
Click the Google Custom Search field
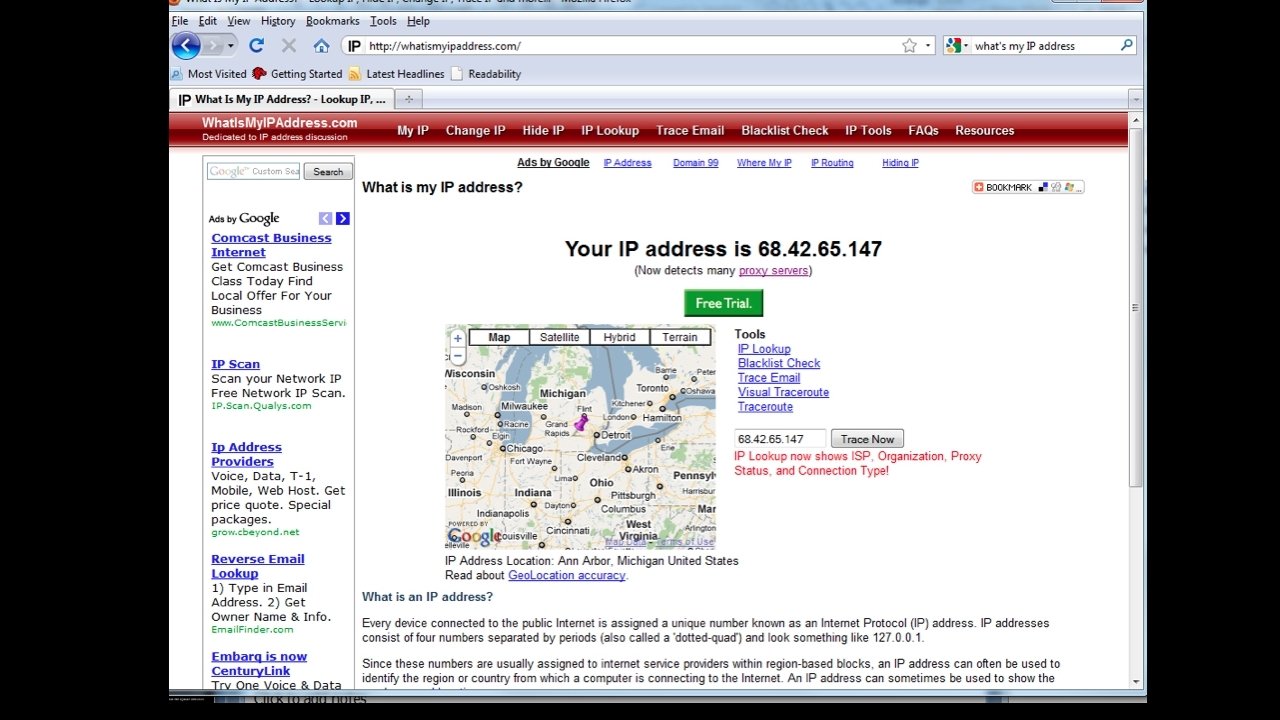pyautogui.click(x=253, y=171)
